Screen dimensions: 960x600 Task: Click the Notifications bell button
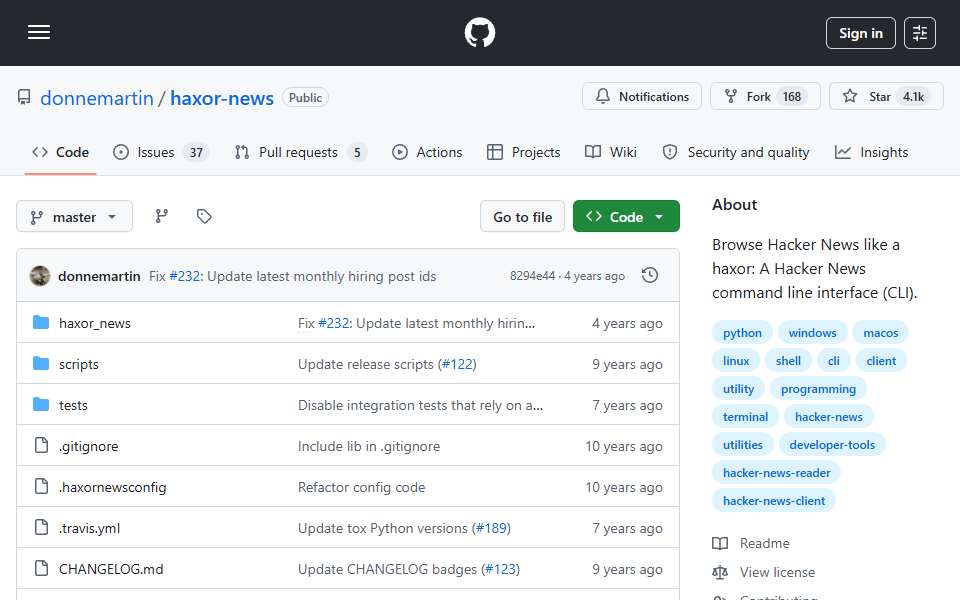[642, 96]
